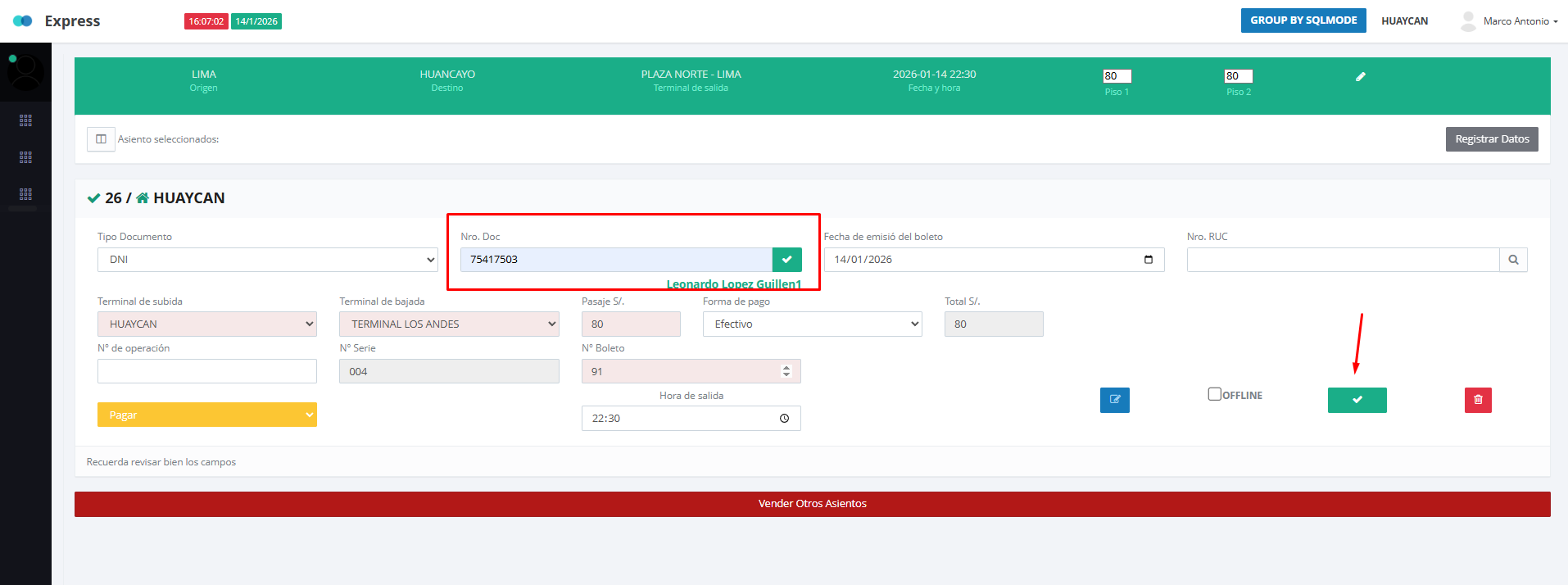Viewport: 1568px width, 585px height.
Task: Click the Registrar Datos button
Action: tap(1491, 139)
